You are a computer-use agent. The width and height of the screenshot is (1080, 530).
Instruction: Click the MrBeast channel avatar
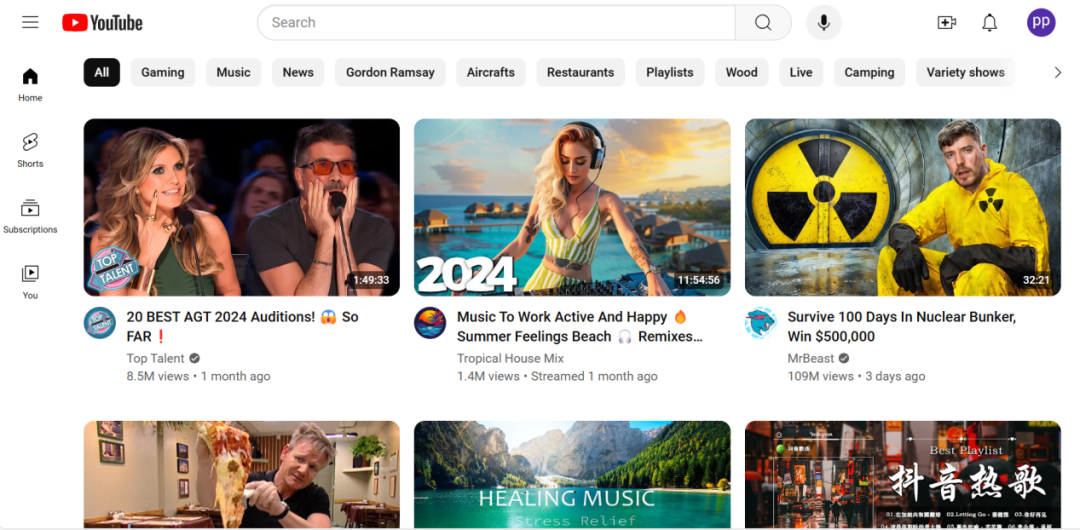(760, 323)
